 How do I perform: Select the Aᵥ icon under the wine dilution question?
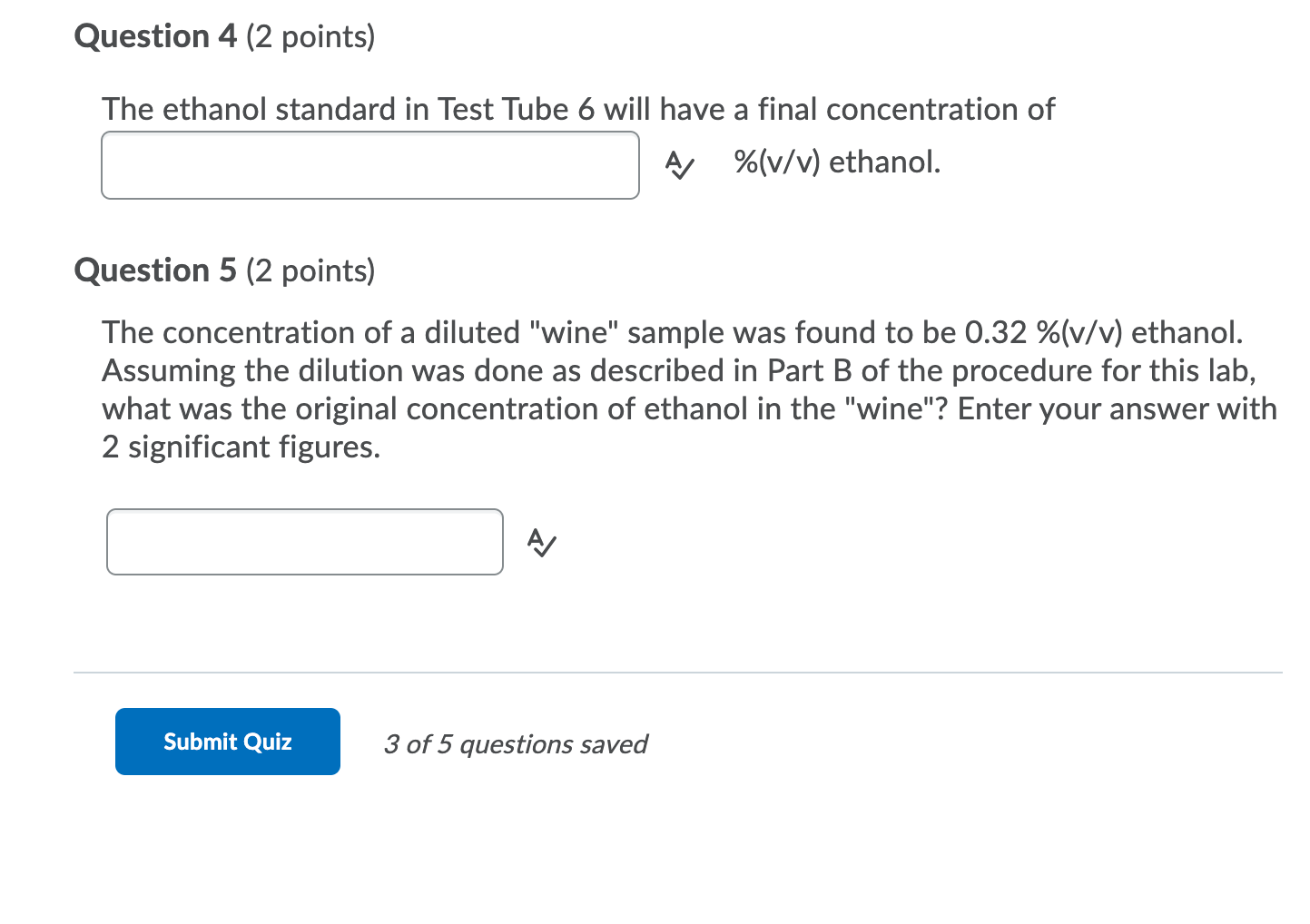(x=540, y=543)
